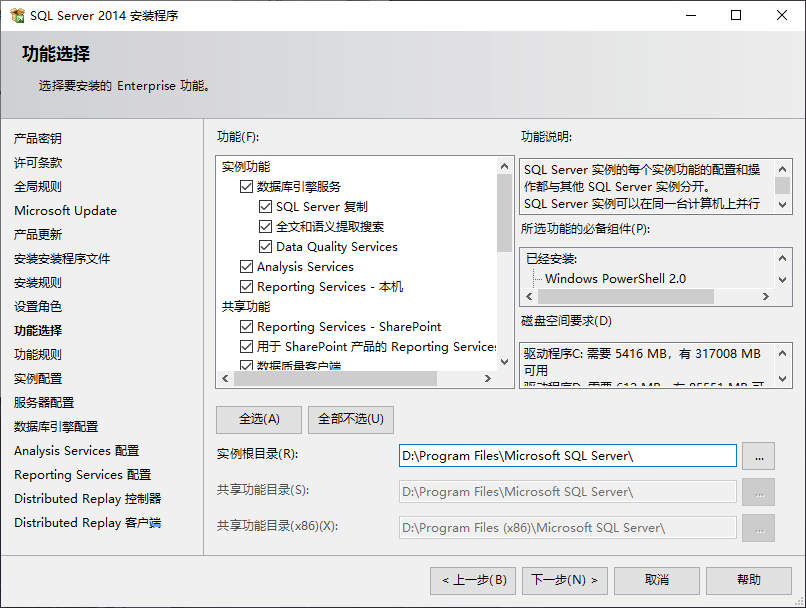Image resolution: width=806 pixels, height=608 pixels.
Task: Select Microsoft Update step in sidebar
Action: click(x=65, y=211)
